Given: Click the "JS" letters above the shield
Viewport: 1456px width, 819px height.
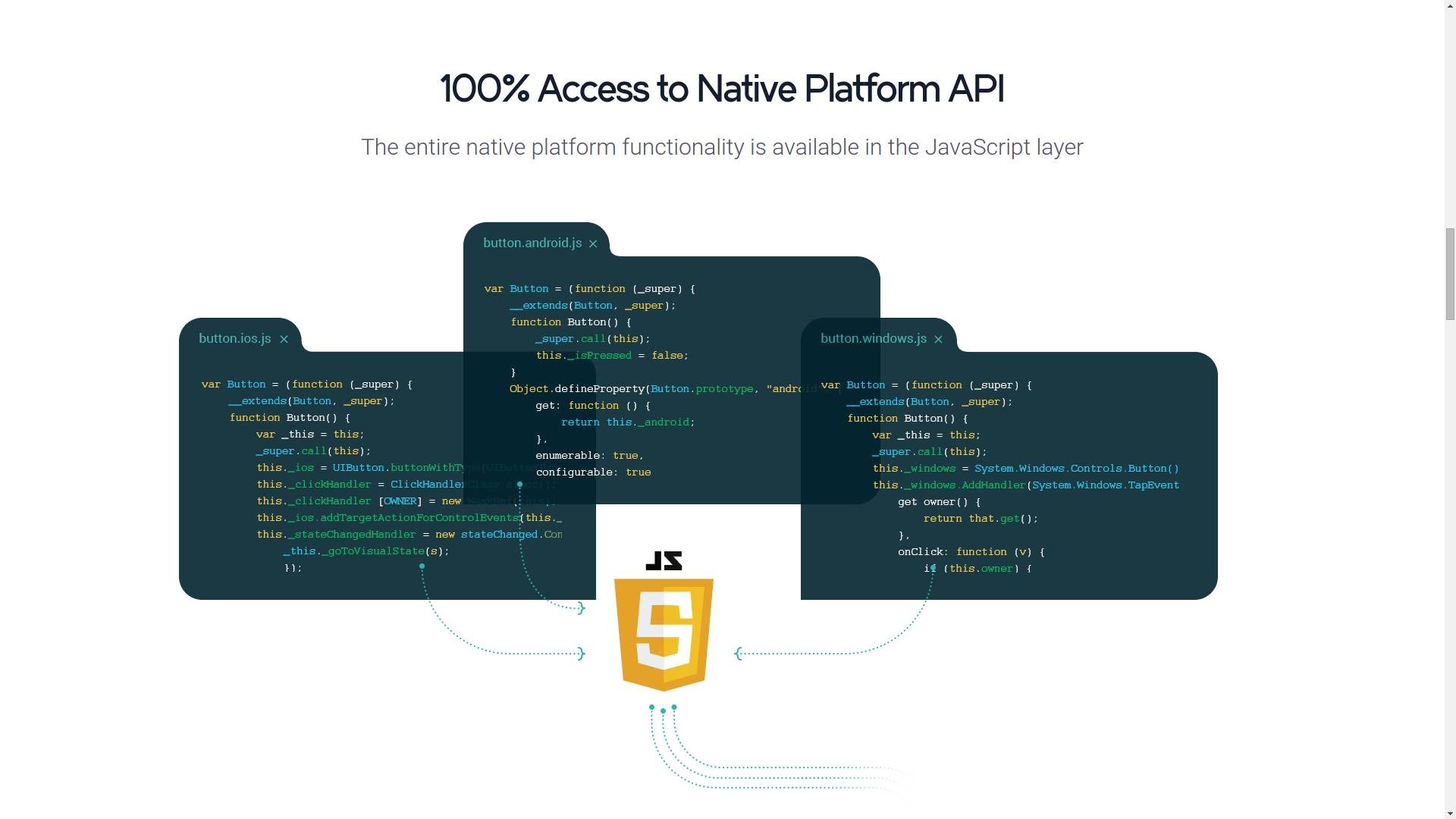Looking at the screenshot, I should [x=664, y=560].
